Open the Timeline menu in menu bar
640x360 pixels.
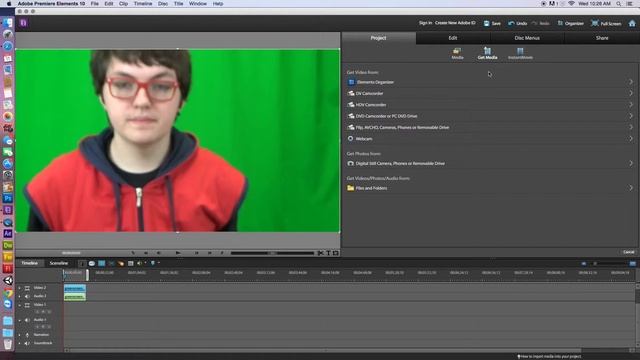[x=143, y=4]
